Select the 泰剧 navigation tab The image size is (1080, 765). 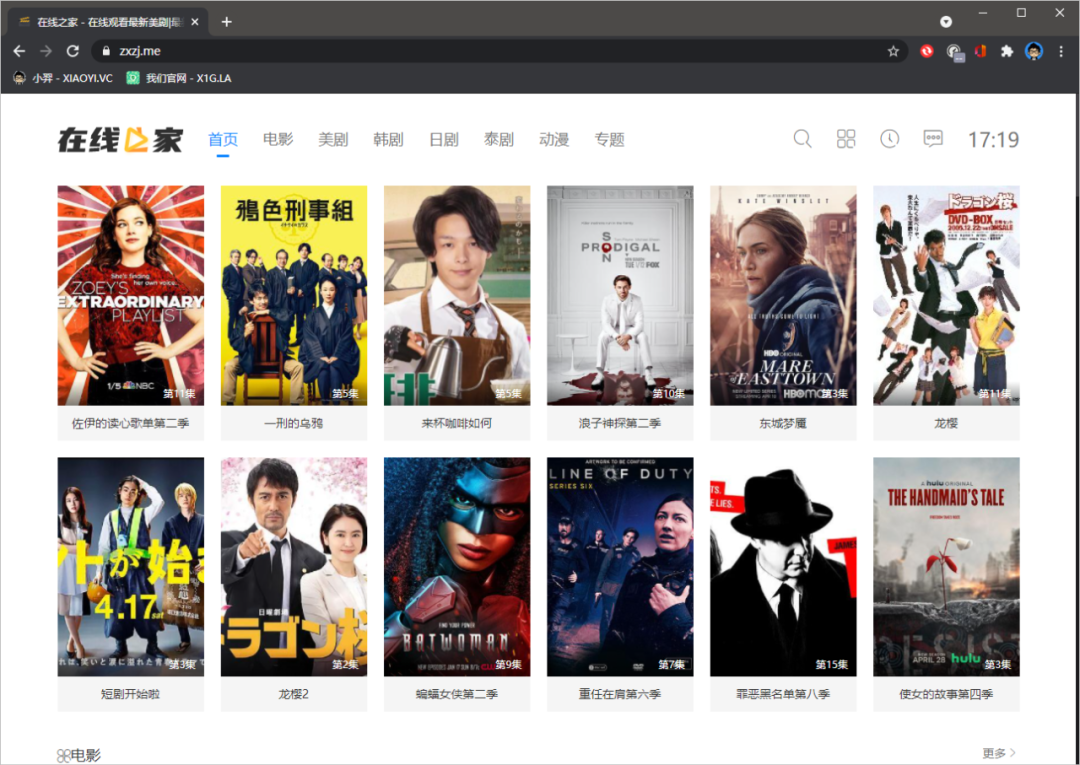(x=499, y=140)
